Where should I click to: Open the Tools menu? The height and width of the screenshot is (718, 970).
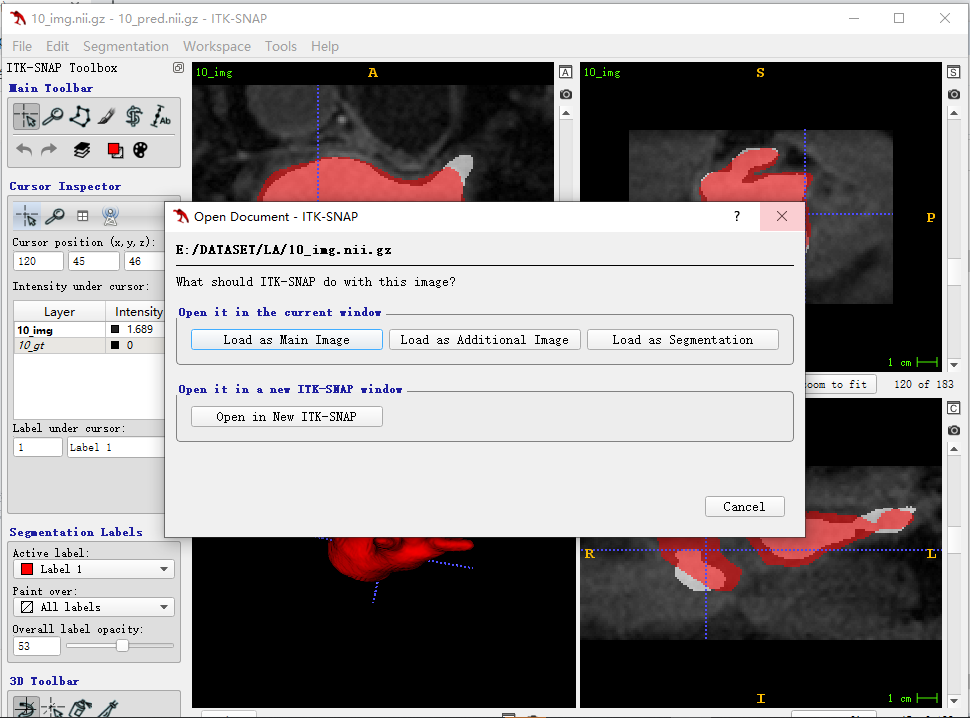pyautogui.click(x=281, y=46)
